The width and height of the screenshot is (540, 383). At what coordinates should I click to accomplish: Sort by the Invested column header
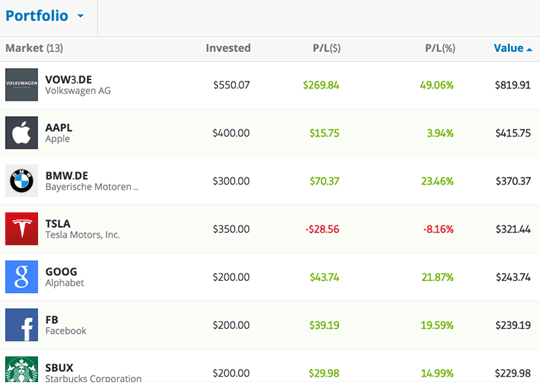(x=228, y=48)
